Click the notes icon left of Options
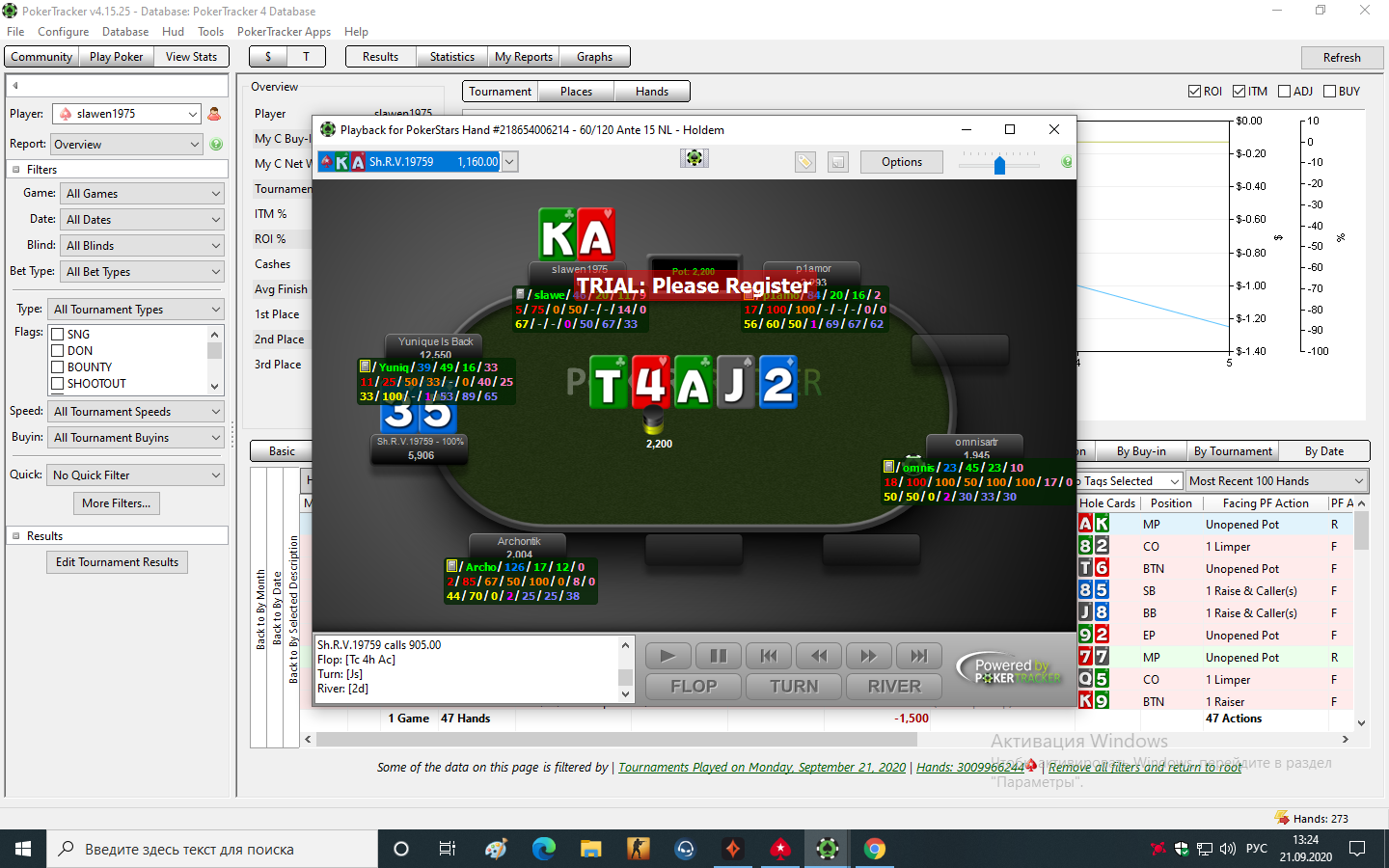Image resolution: width=1389 pixels, height=868 pixels. click(x=838, y=162)
